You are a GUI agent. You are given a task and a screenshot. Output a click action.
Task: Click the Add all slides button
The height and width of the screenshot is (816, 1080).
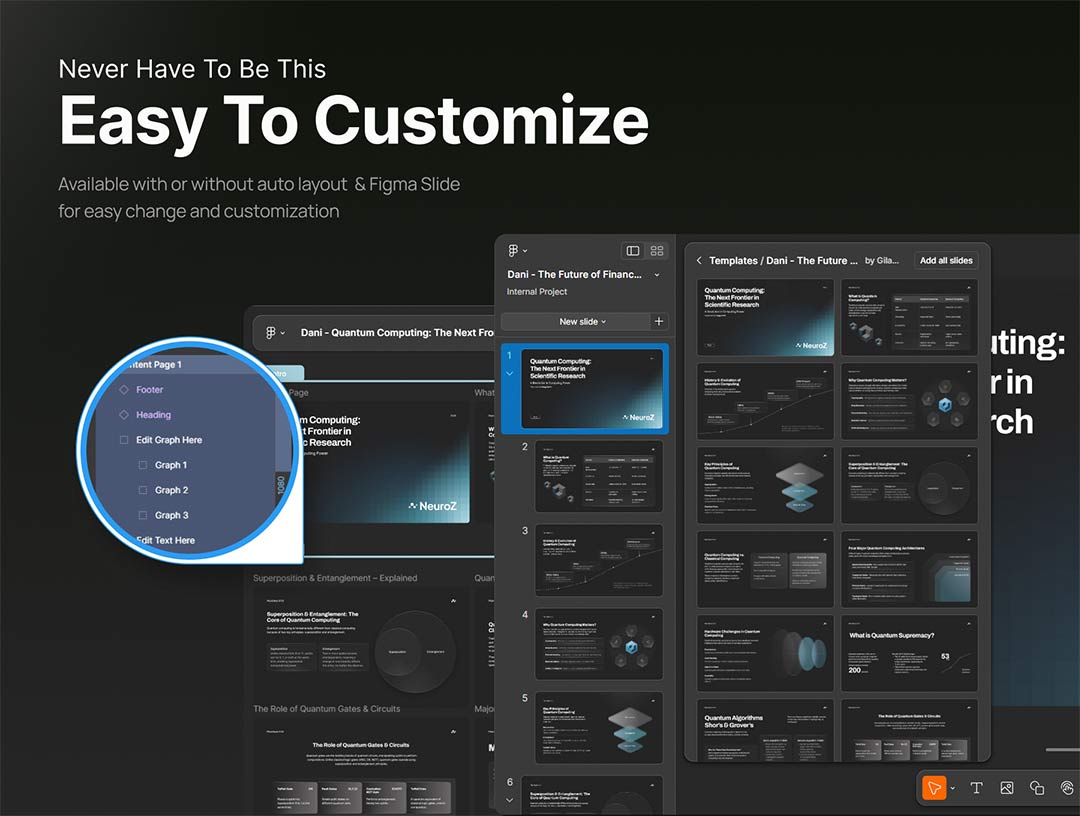coord(945,260)
